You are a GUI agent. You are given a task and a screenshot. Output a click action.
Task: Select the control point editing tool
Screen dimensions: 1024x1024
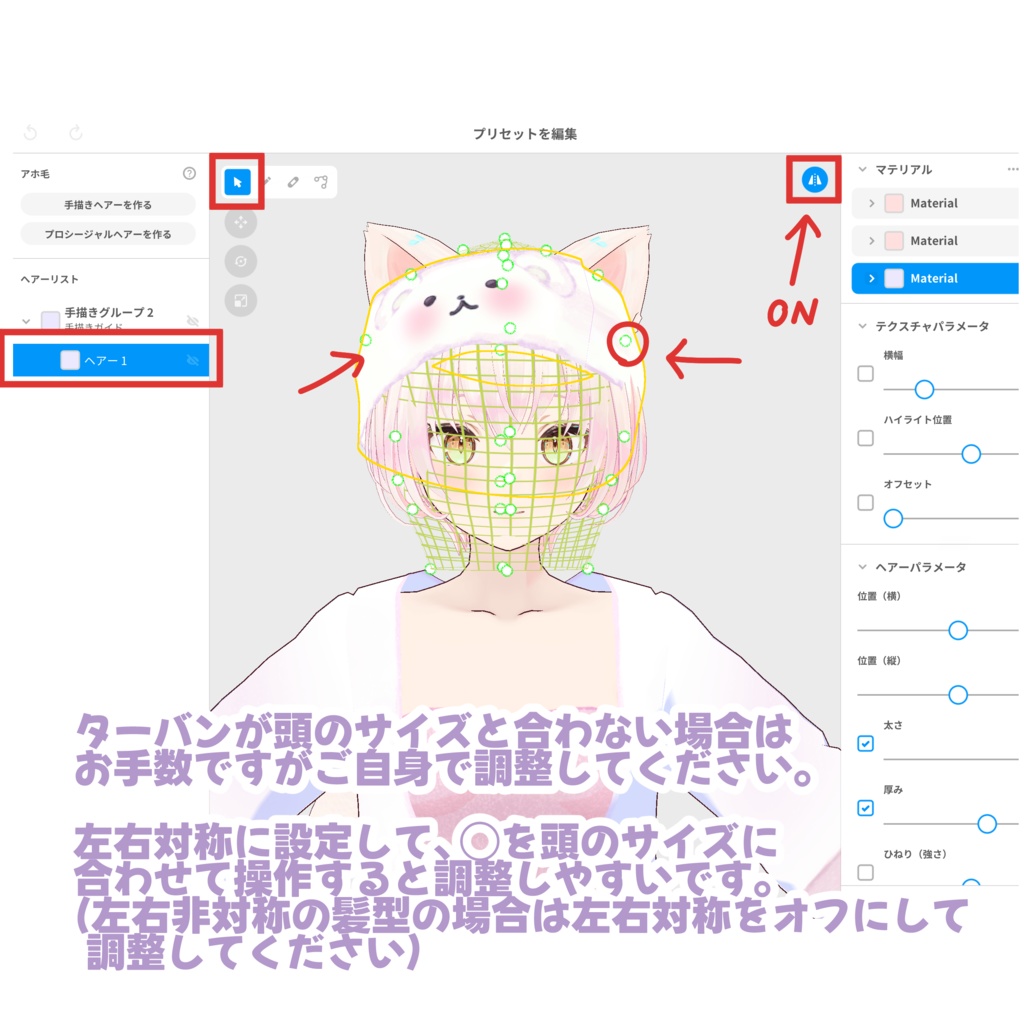click(322, 181)
